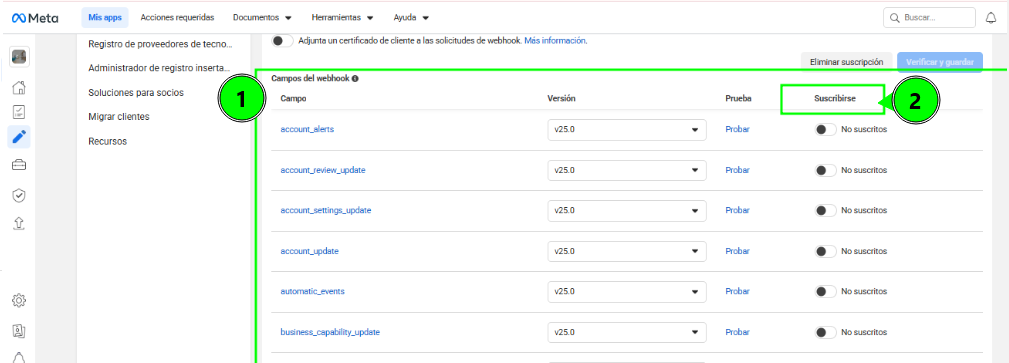Click the Meta logo
The width and height of the screenshot is (1009, 363).
pyautogui.click(x=35, y=18)
